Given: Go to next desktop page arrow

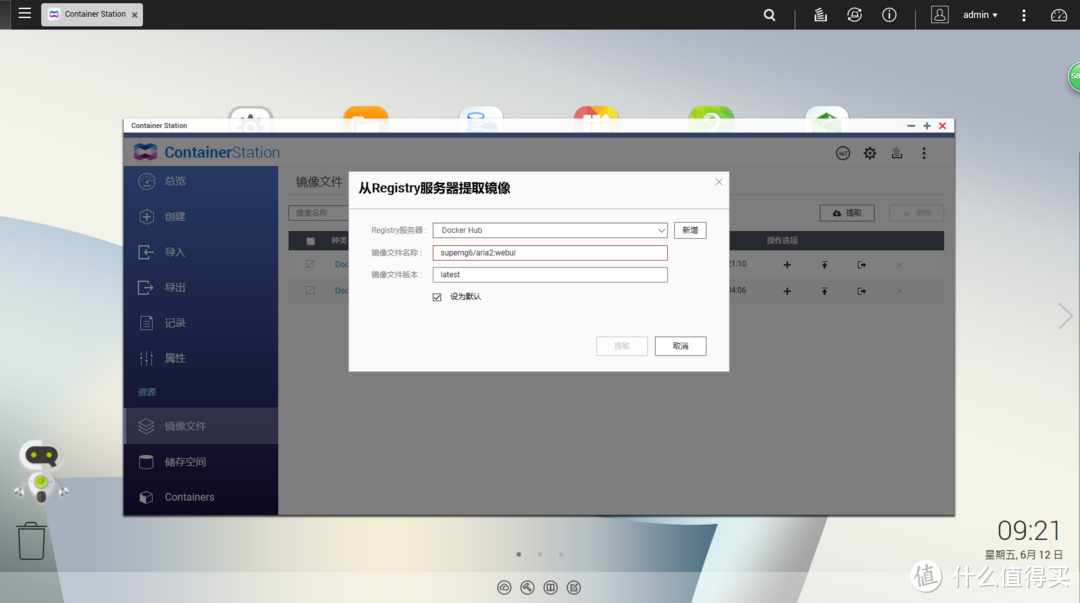Looking at the screenshot, I should tap(1065, 316).
